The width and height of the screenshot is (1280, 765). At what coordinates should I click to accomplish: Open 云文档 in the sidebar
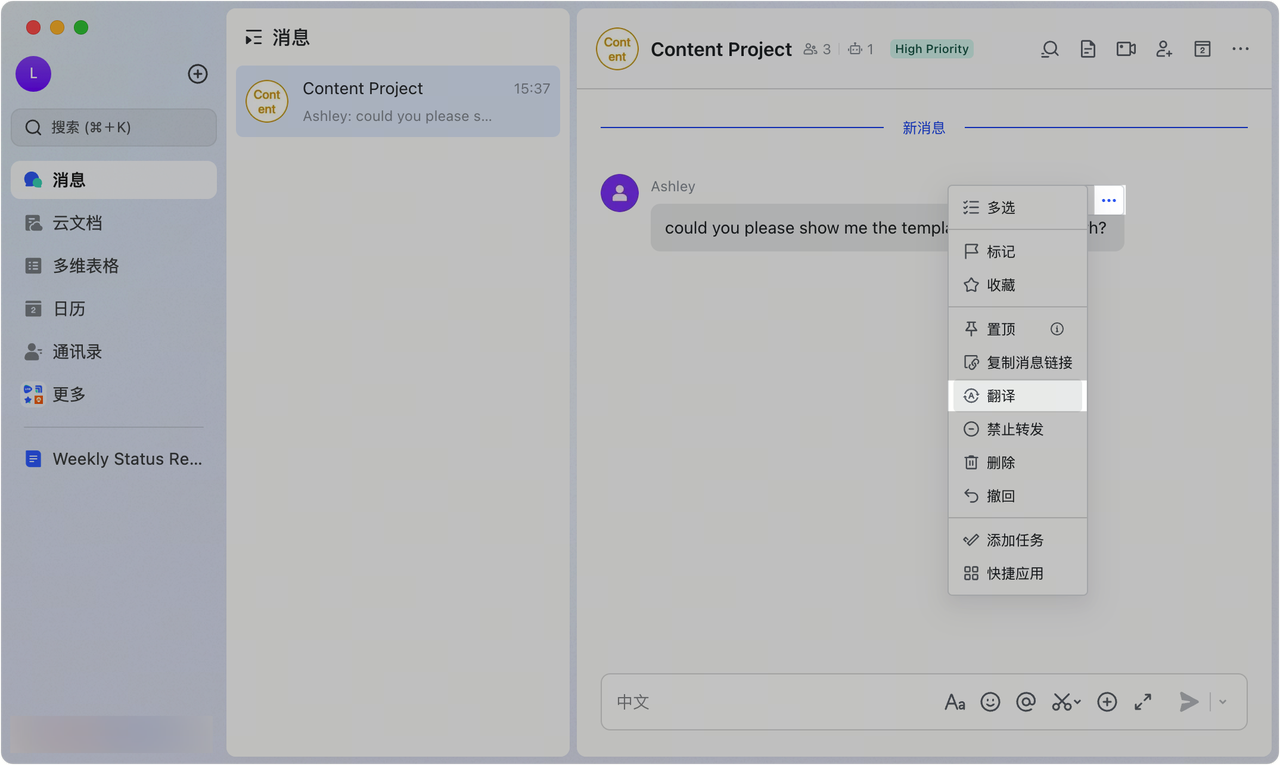click(78, 223)
